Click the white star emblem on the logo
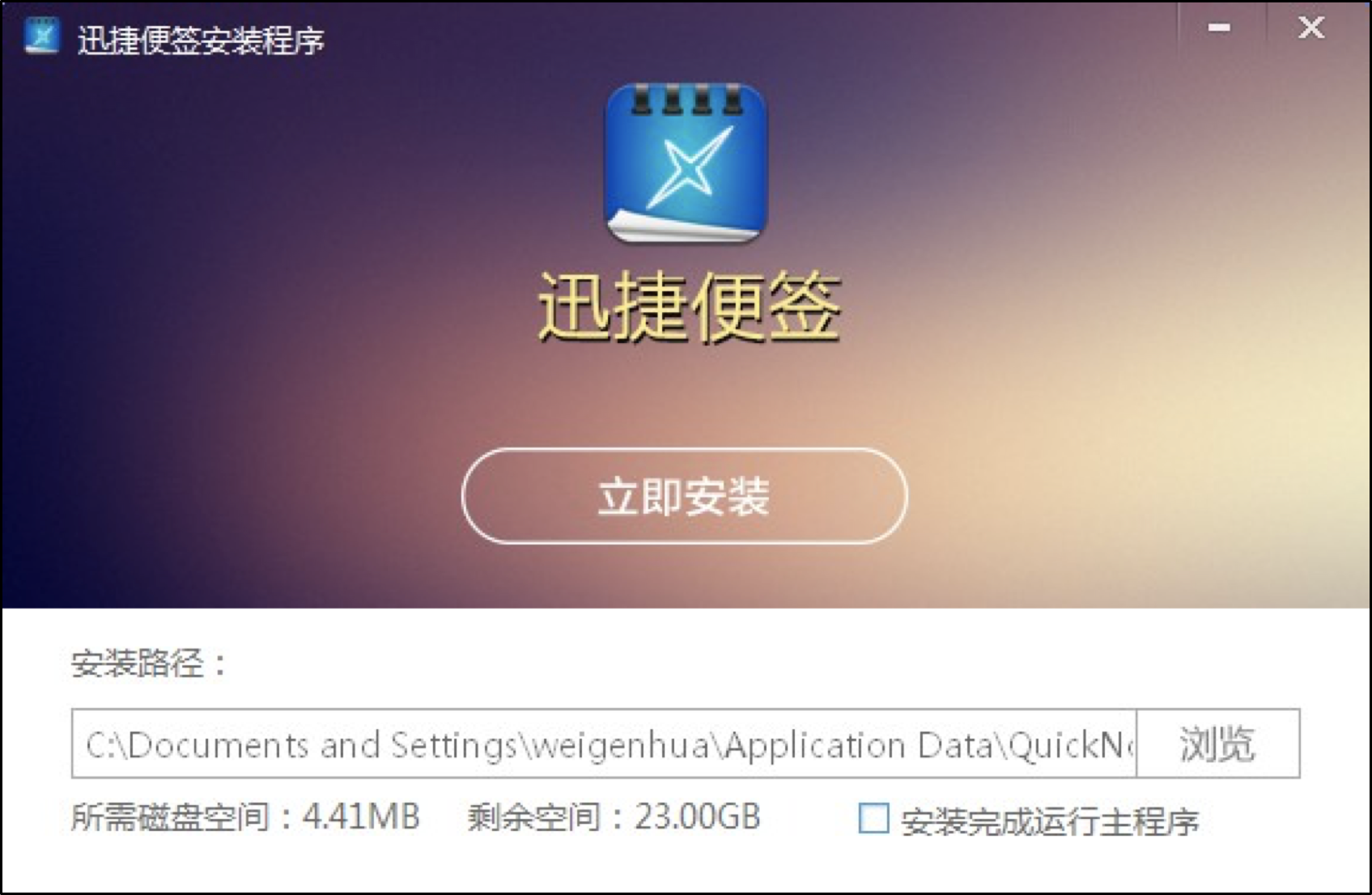This screenshot has width=1372, height=895. [690, 167]
